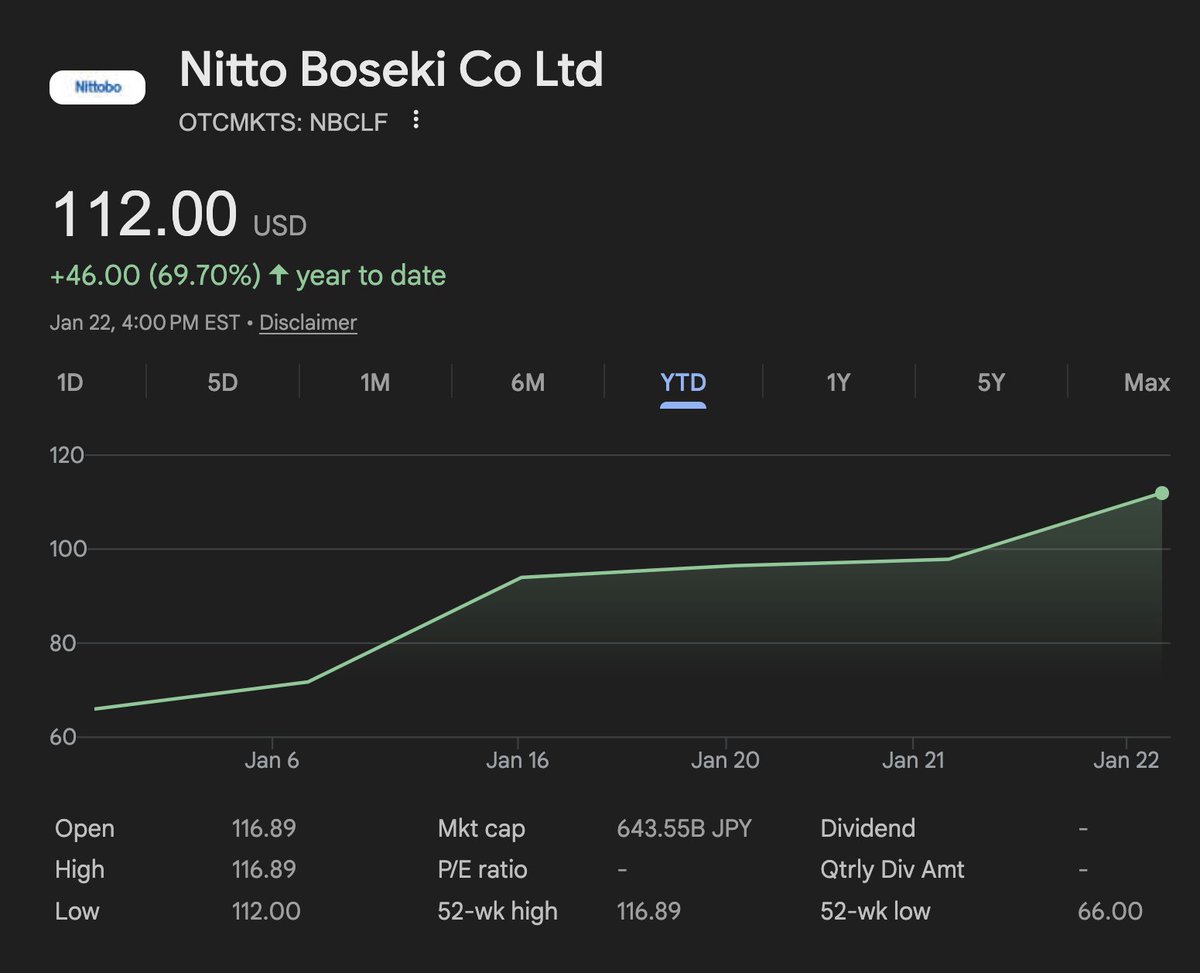1200x973 pixels.
Task: Switch to the 1M chart range
Action: coord(374,382)
